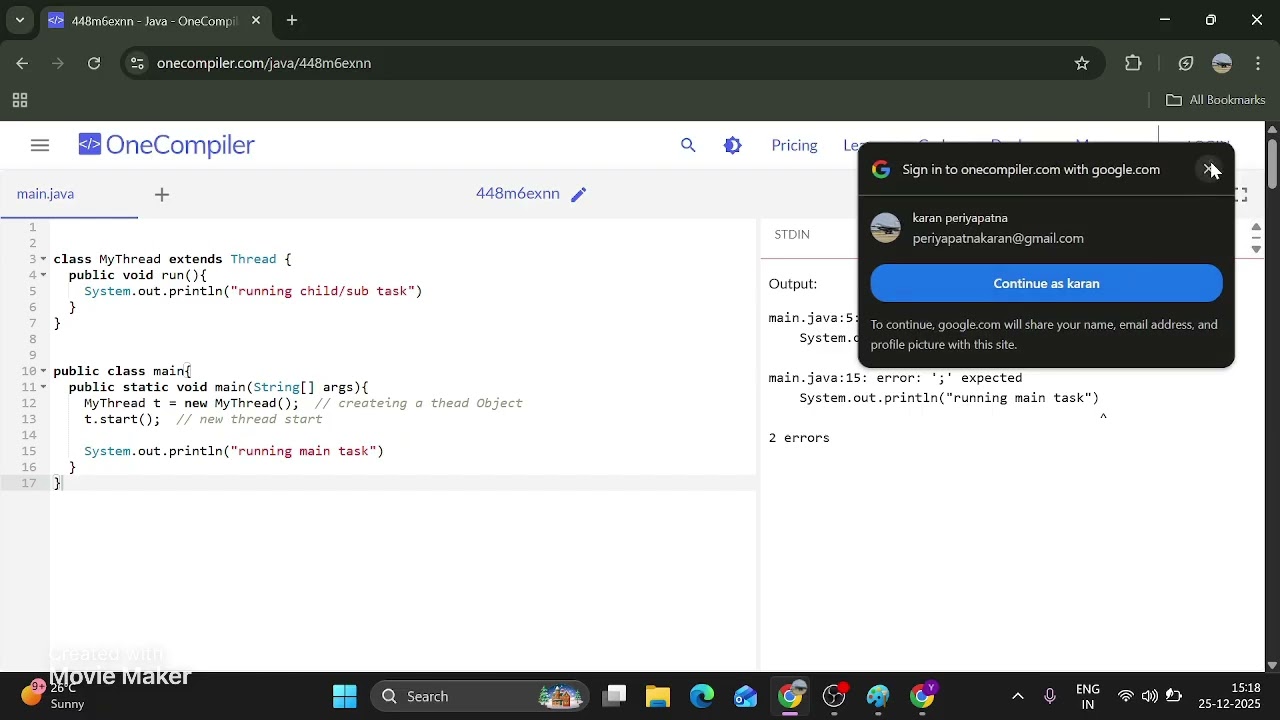Reload the current page
This screenshot has width=1280, height=720.
(94, 63)
